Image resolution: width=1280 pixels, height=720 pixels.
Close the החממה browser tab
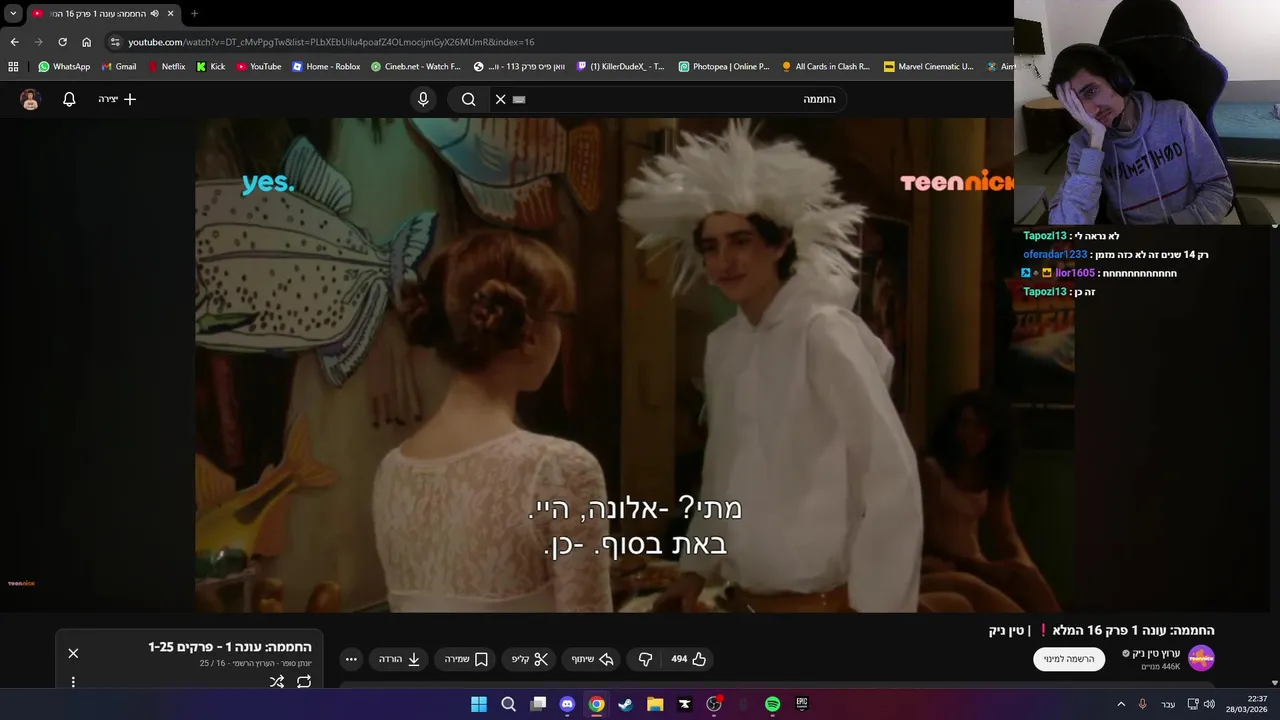point(170,14)
